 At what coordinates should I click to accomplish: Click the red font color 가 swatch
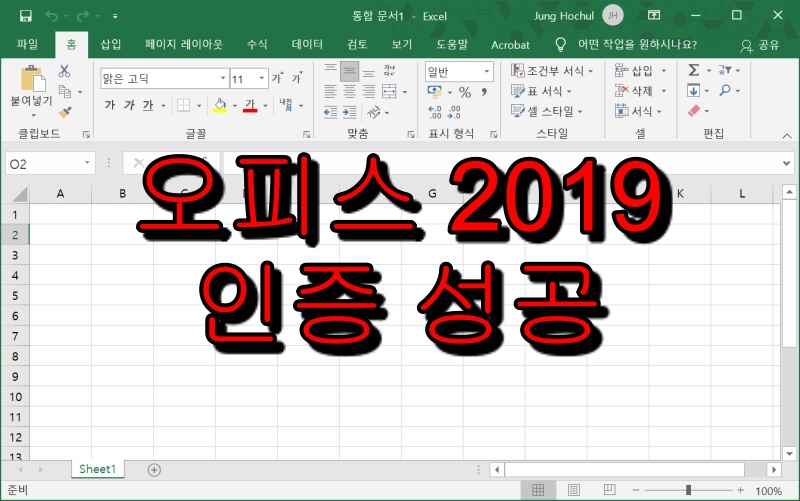pyautogui.click(x=250, y=106)
